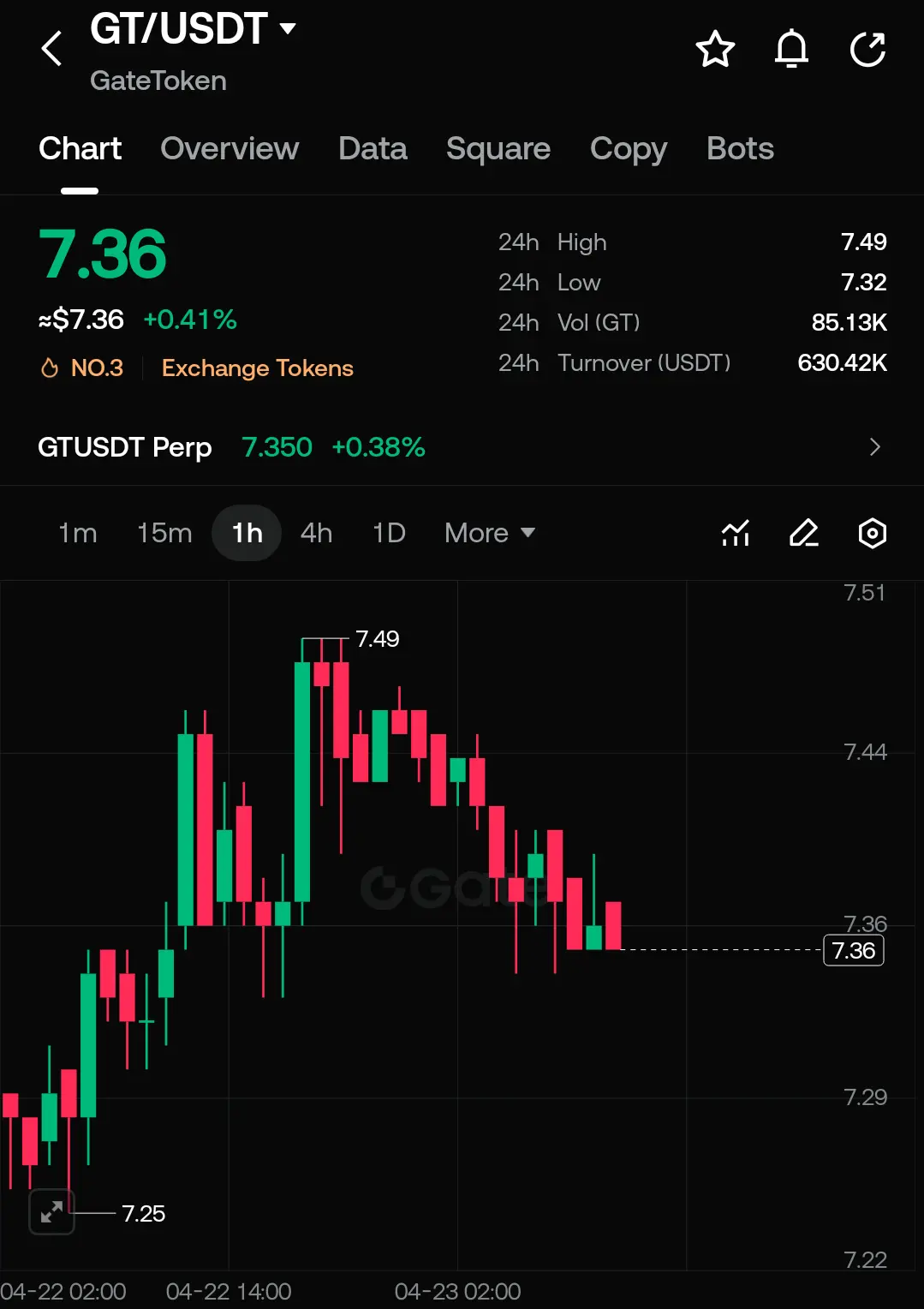The image size is (924, 1309).
Task: Tap the 7.29 price axis label
Action: pos(865,1097)
